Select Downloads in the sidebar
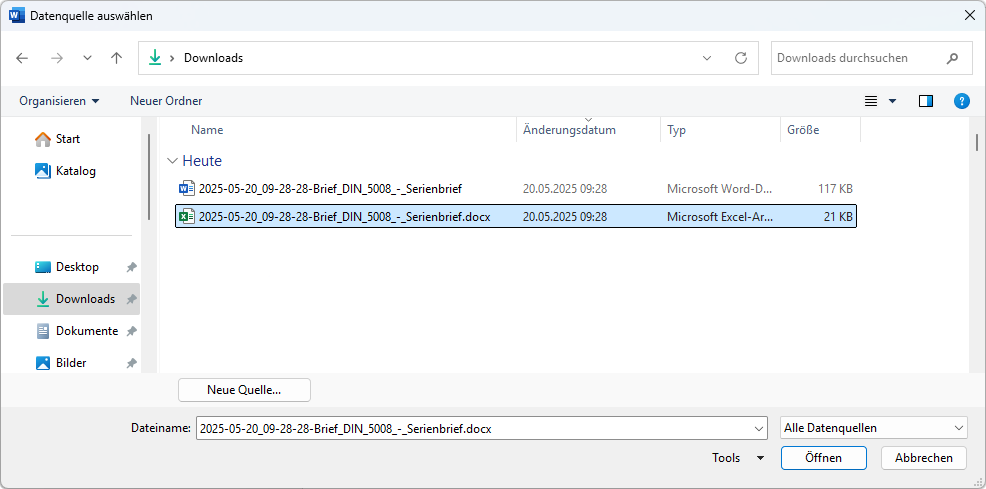 (71, 299)
